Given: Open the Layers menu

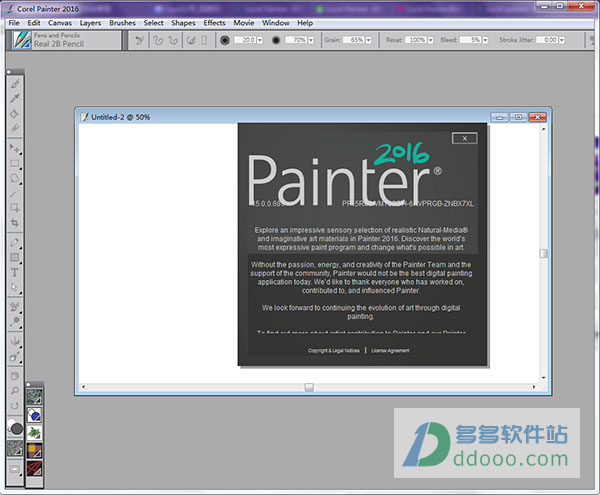Looking at the screenshot, I should (x=90, y=23).
